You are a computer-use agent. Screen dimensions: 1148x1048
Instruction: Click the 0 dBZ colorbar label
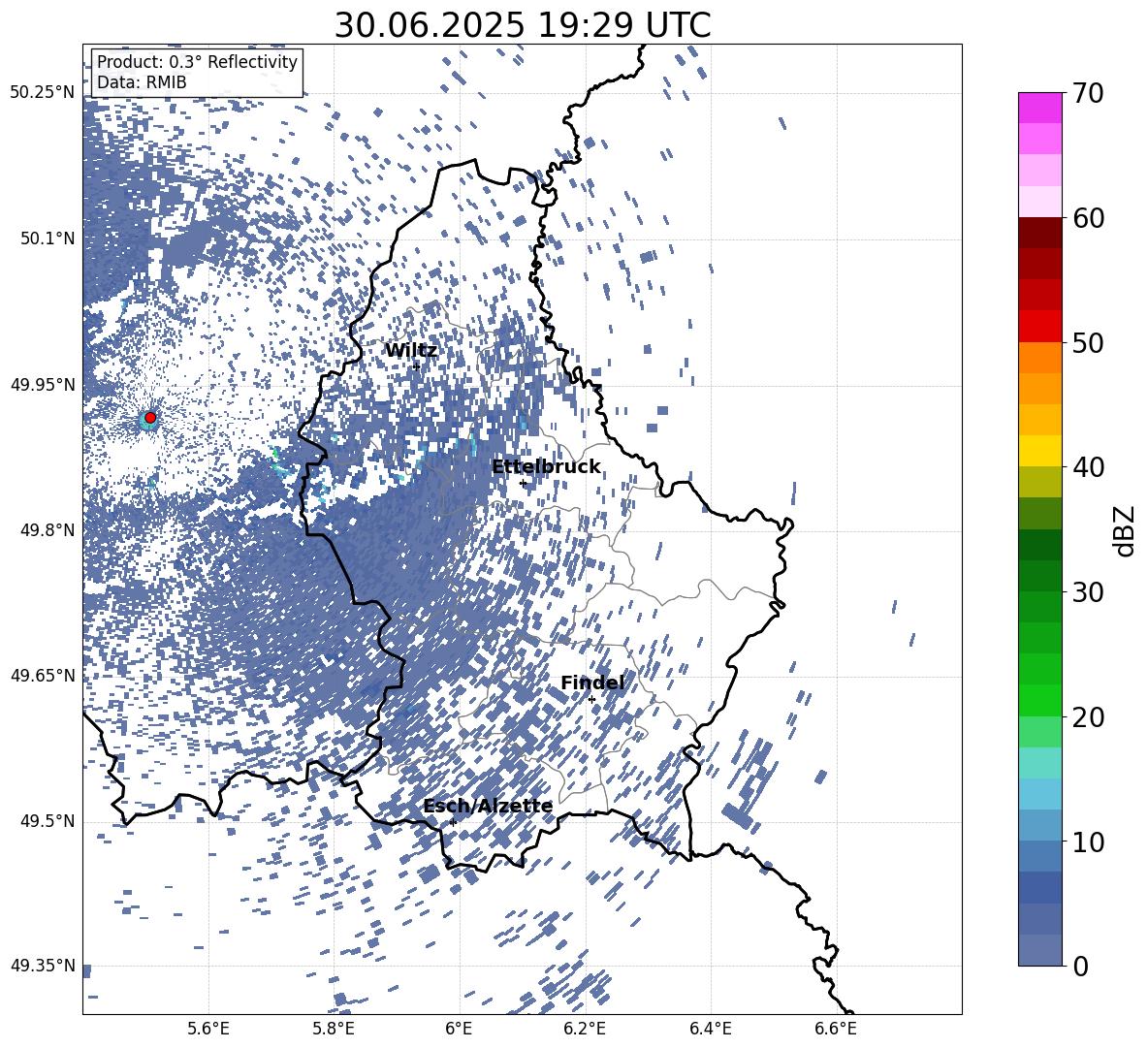1080,966
